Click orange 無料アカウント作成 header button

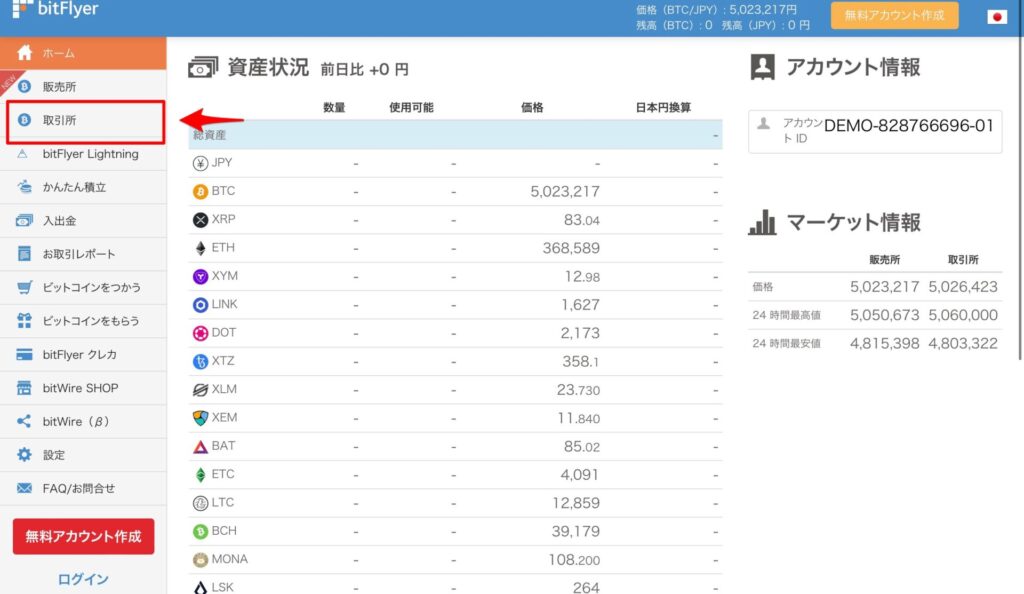895,15
